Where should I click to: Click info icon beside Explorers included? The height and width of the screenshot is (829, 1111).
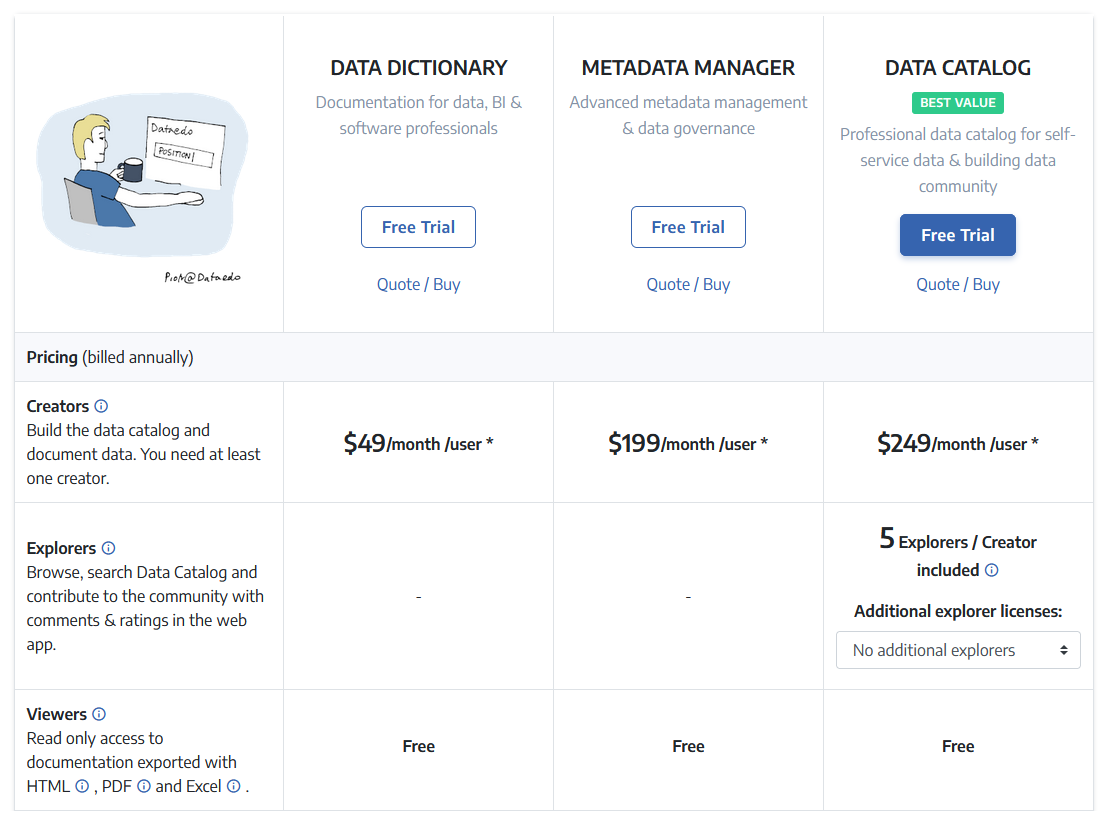tap(991, 570)
